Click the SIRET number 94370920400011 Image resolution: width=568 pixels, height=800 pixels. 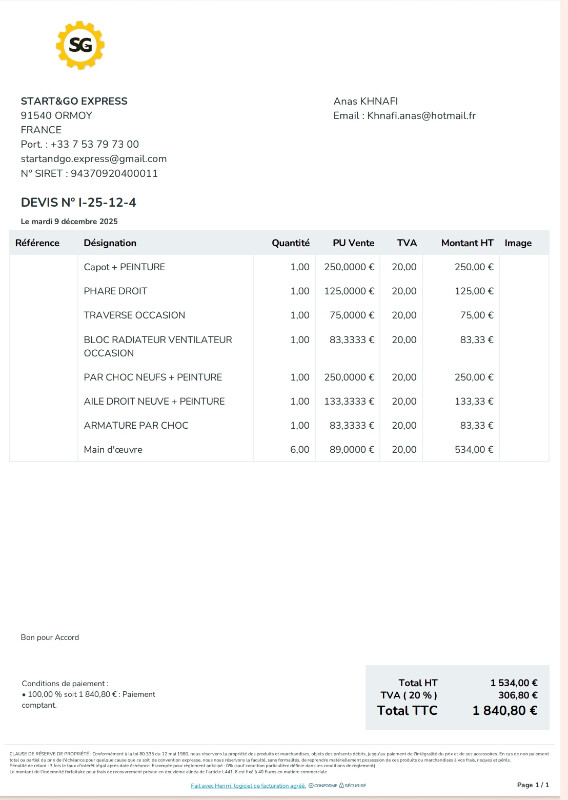point(114,173)
